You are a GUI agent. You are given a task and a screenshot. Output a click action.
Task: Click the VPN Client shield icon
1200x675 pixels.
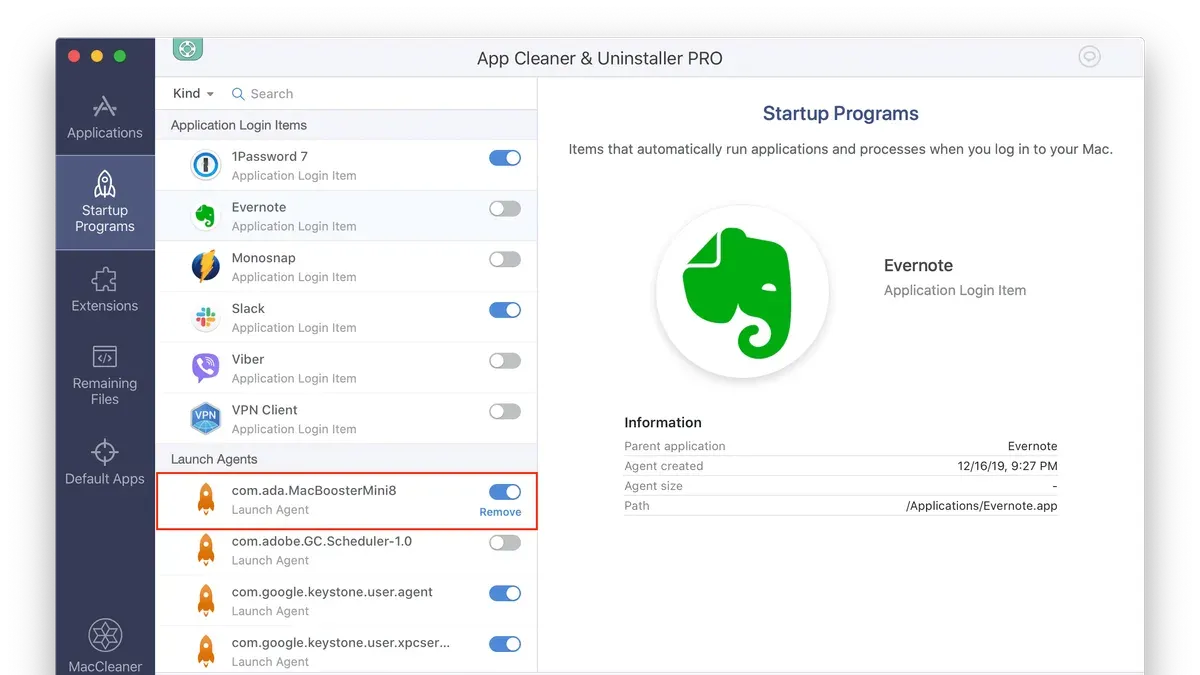[206, 418]
